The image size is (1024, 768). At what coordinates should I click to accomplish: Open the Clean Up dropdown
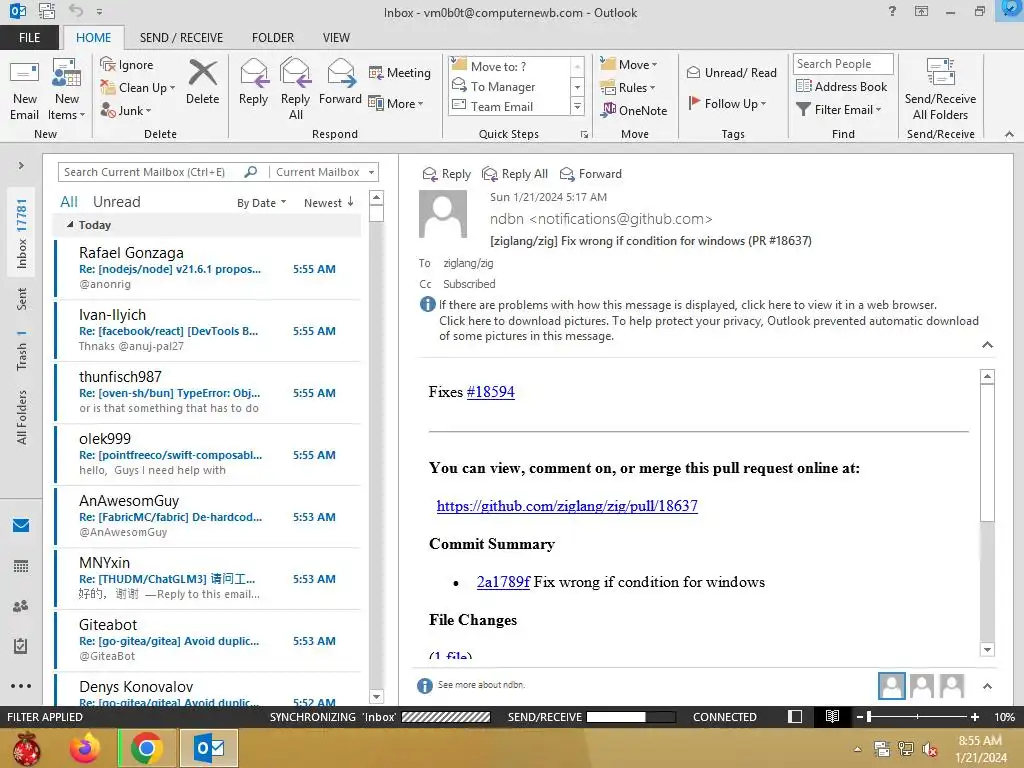pyautogui.click(x=138, y=88)
